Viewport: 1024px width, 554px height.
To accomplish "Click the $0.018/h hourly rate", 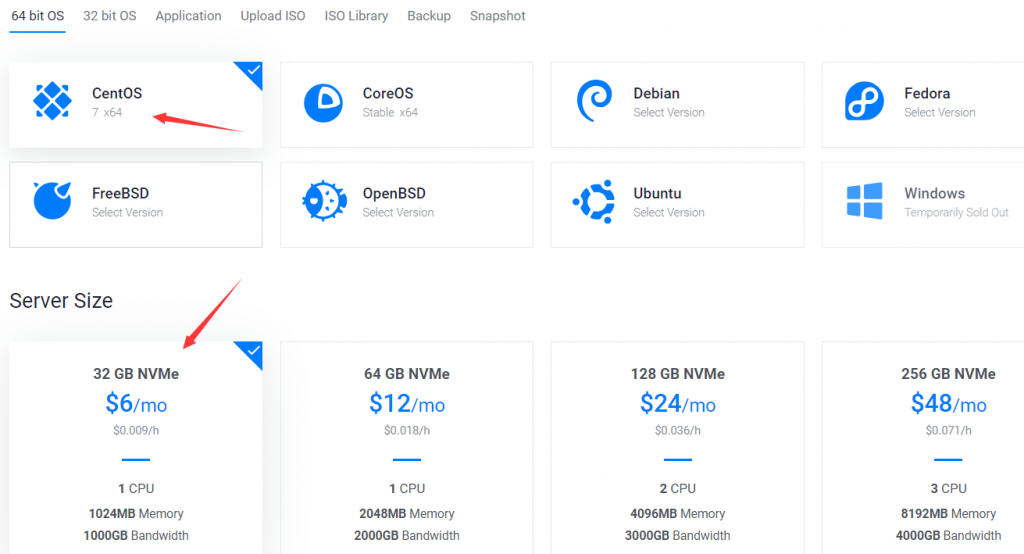I will pyautogui.click(x=407, y=431).
